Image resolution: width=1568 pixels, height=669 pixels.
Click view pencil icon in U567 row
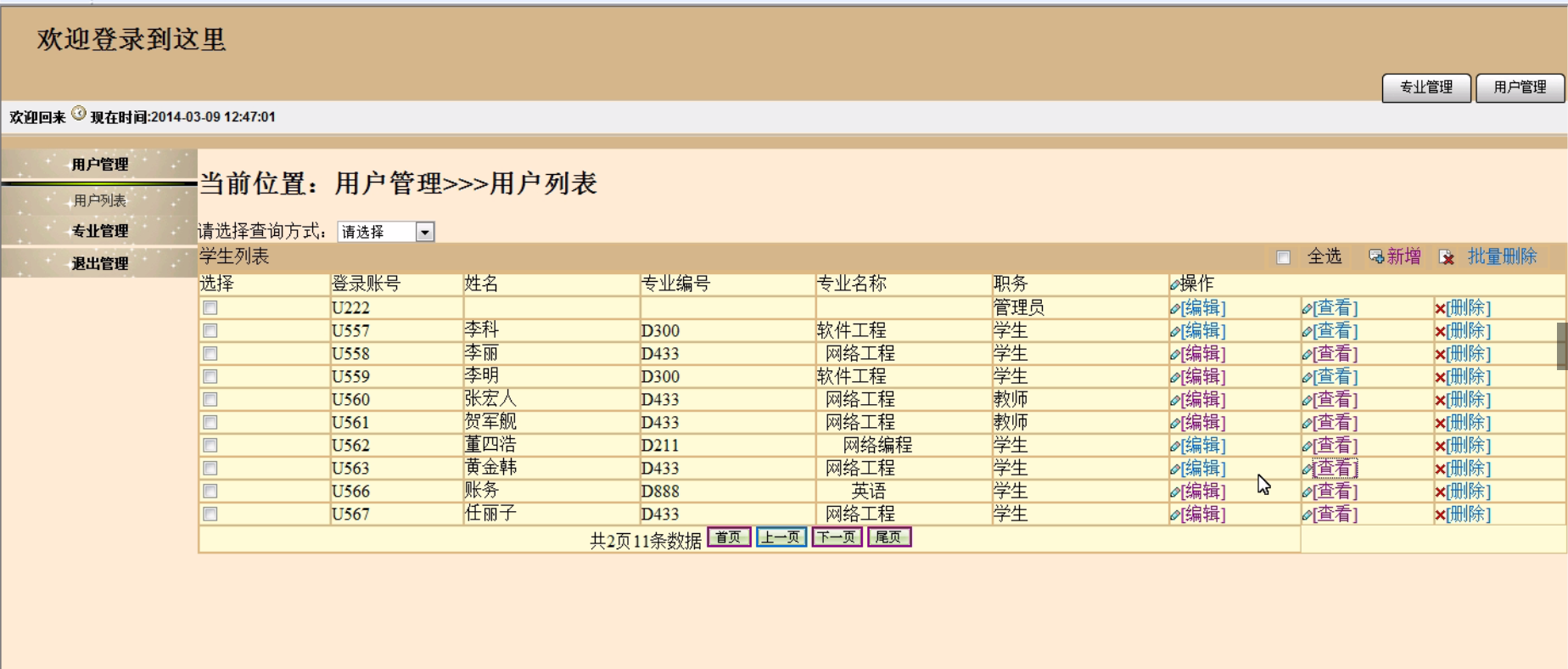click(1307, 514)
